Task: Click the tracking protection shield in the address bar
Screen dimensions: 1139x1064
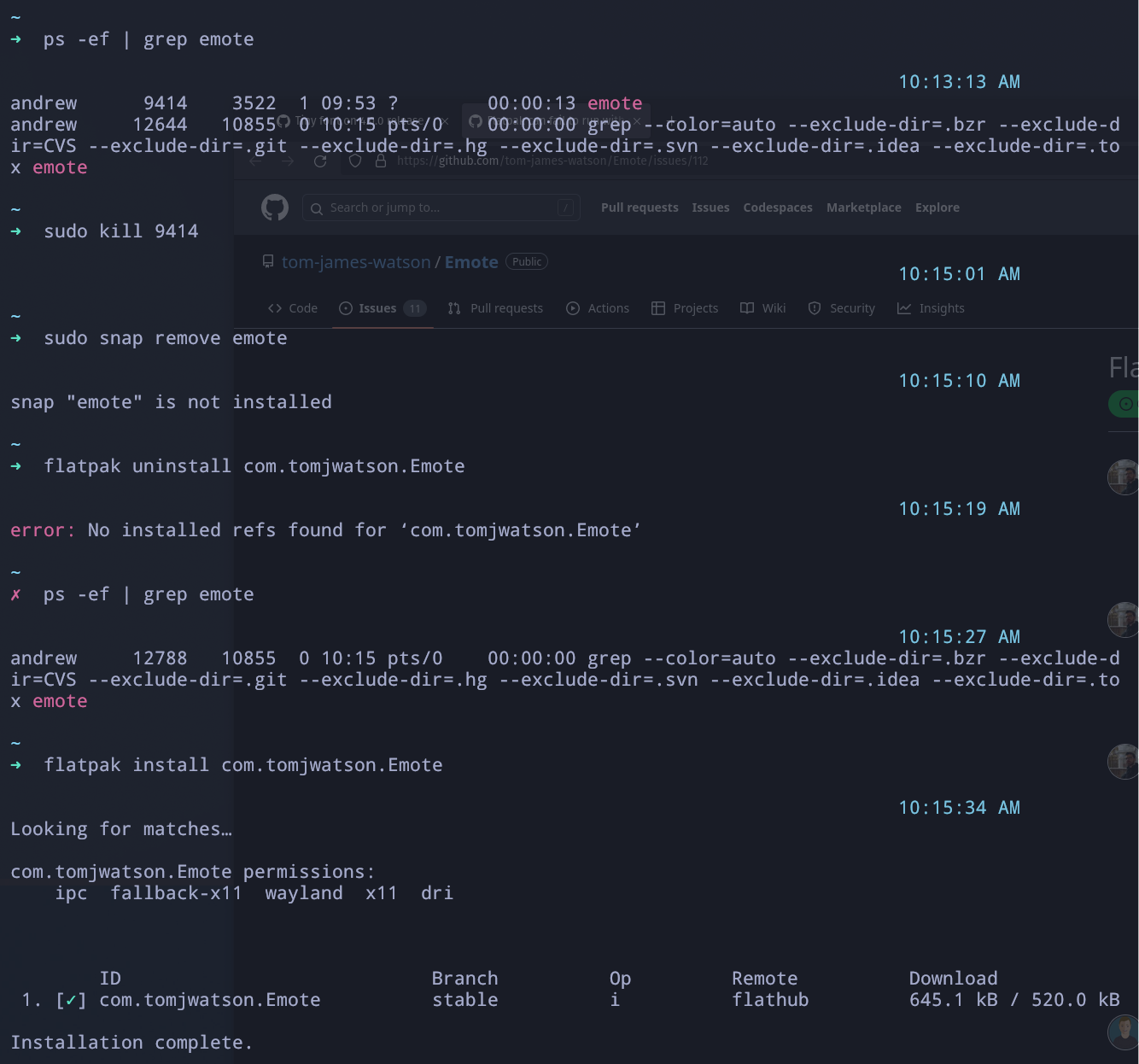Action: point(354,161)
